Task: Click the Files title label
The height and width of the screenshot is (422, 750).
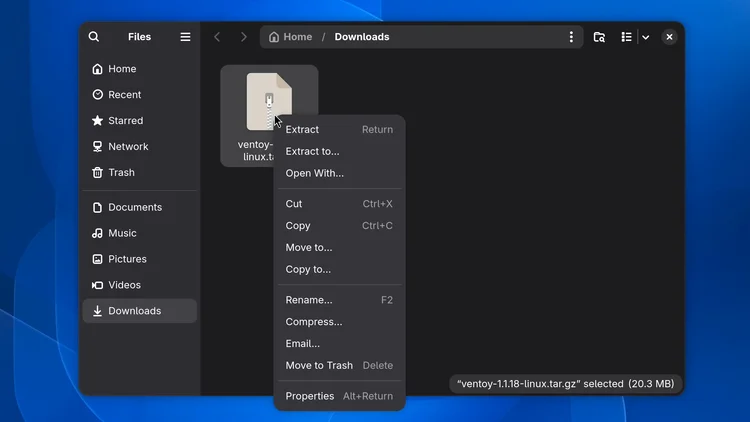Action: tap(139, 37)
